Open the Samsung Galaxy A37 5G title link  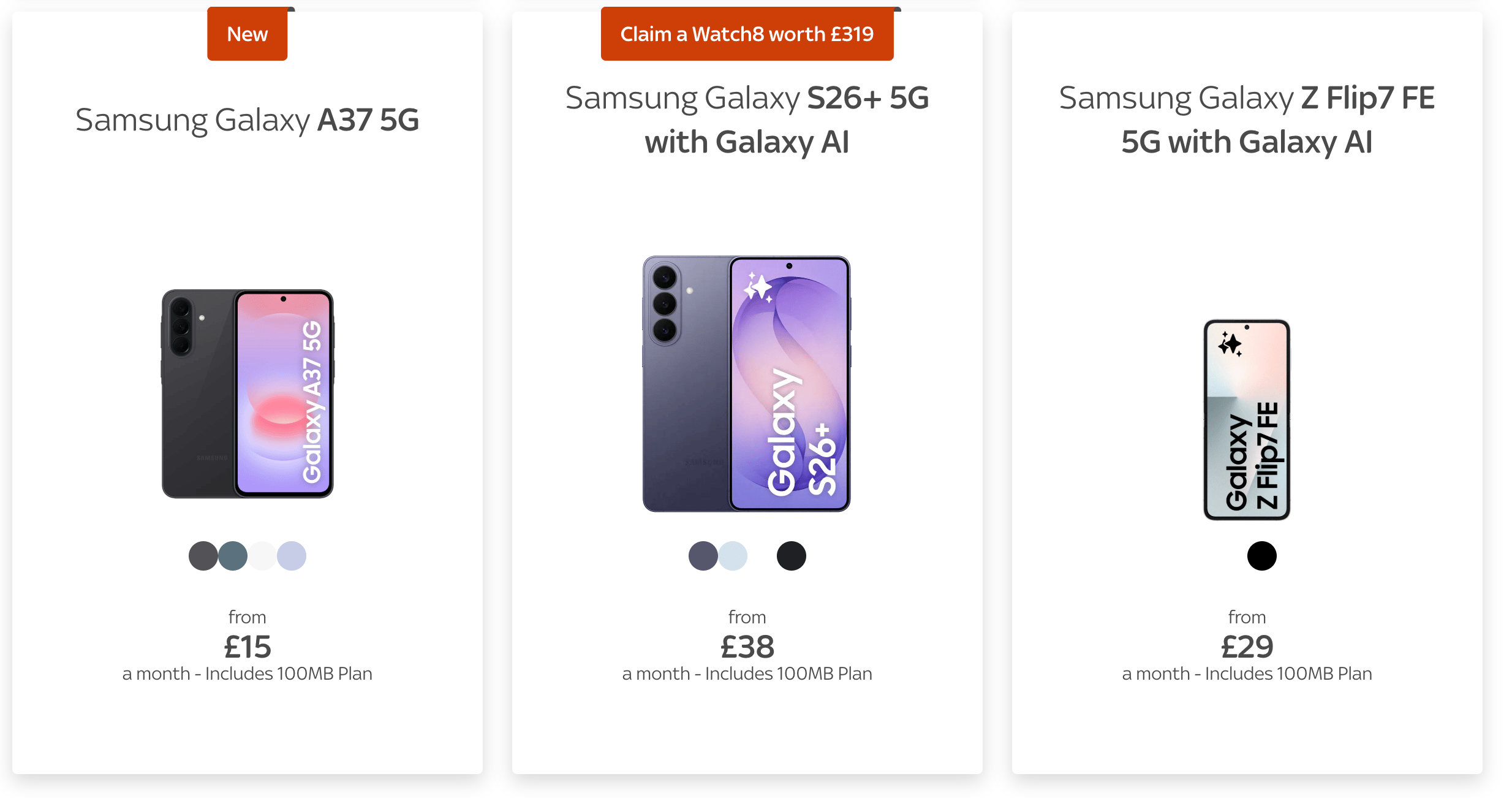[247, 120]
